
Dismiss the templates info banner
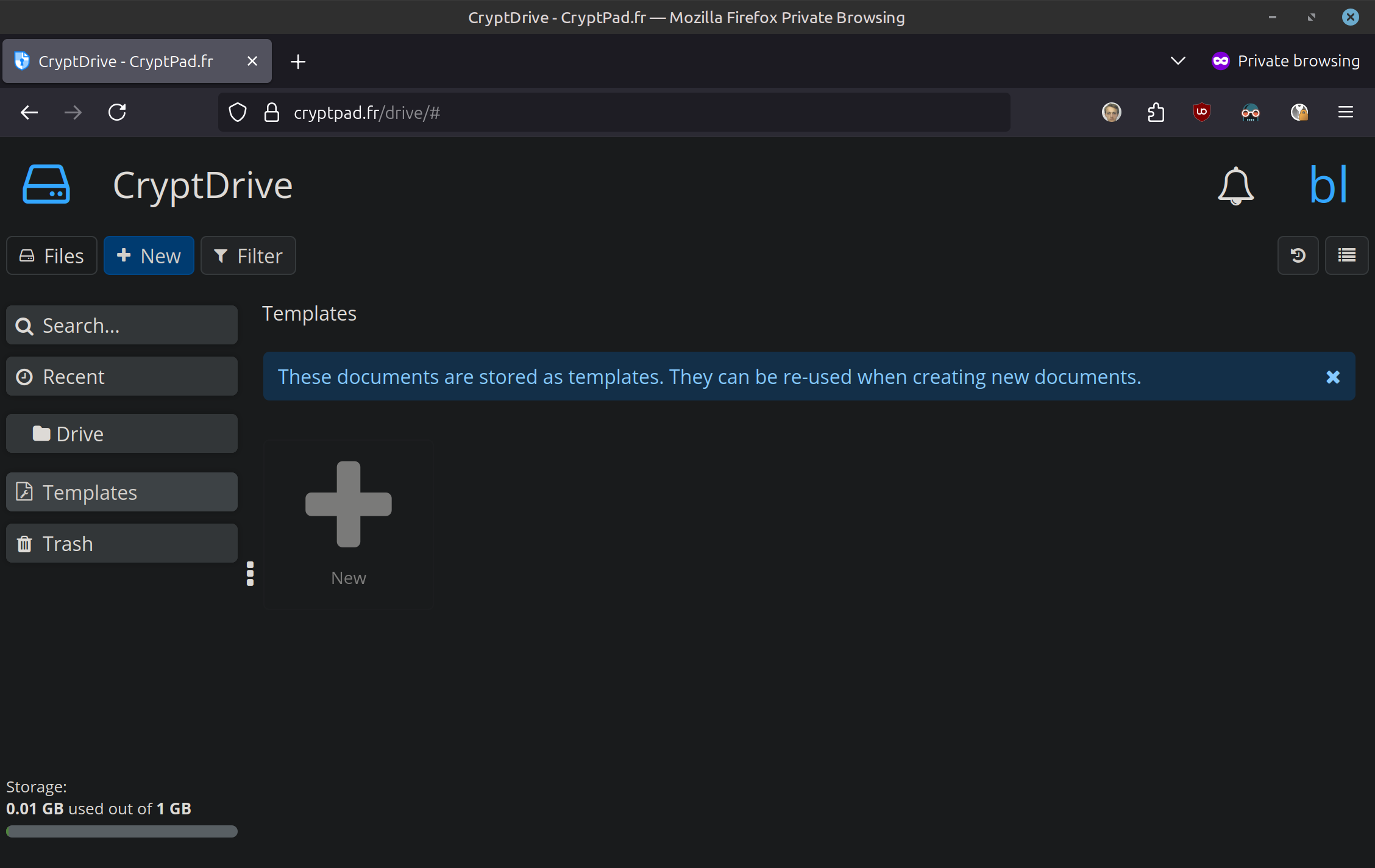pos(1333,377)
